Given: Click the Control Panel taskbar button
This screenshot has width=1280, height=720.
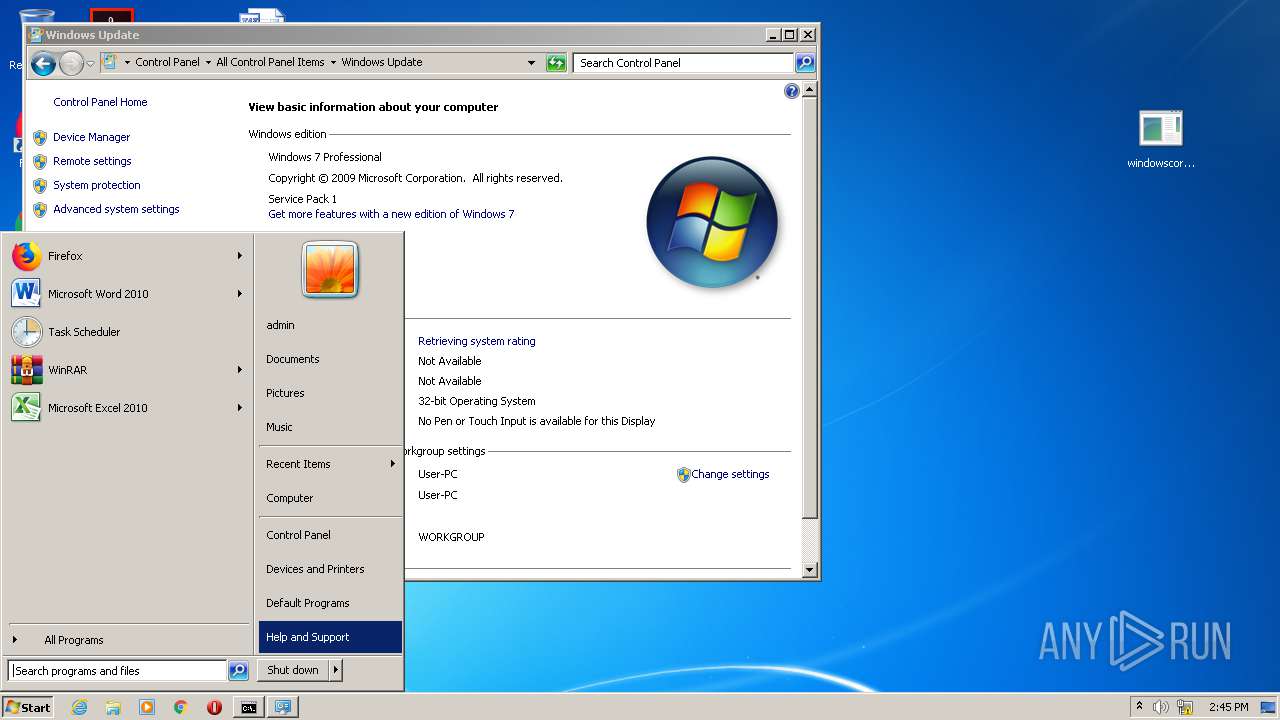Looking at the screenshot, I should (x=283, y=707).
